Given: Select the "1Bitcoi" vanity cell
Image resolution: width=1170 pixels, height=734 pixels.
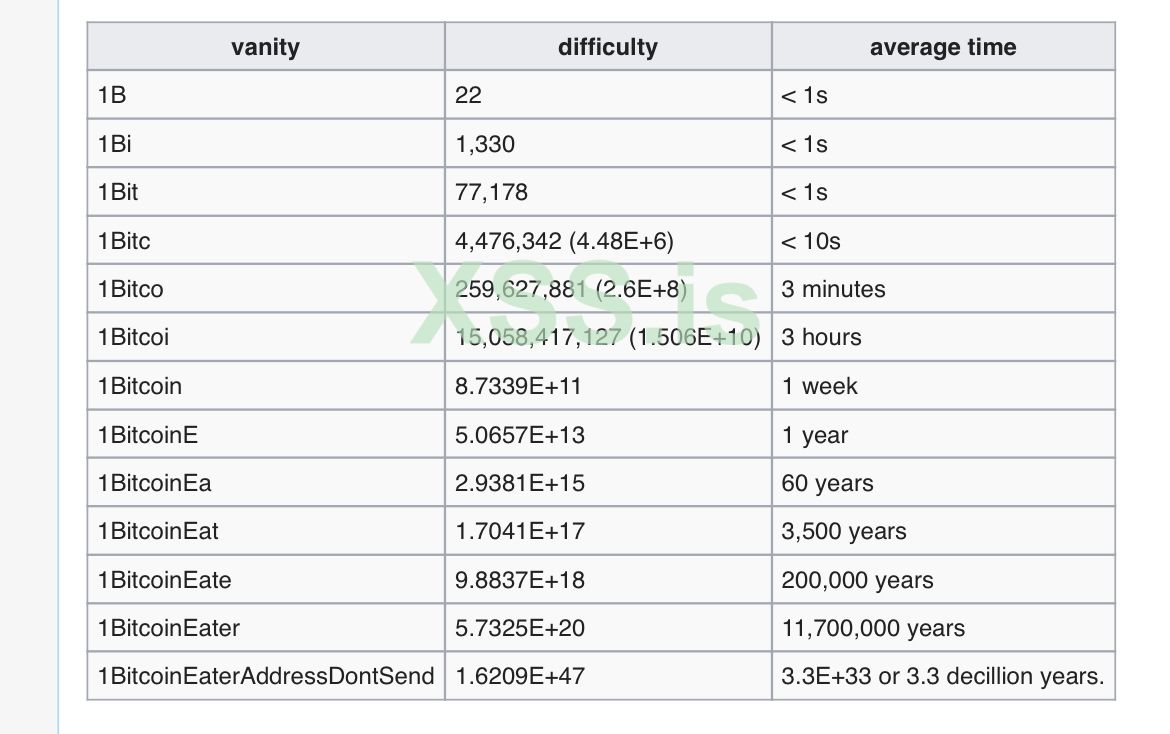Looking at the screenshot, I should [134, 338].
